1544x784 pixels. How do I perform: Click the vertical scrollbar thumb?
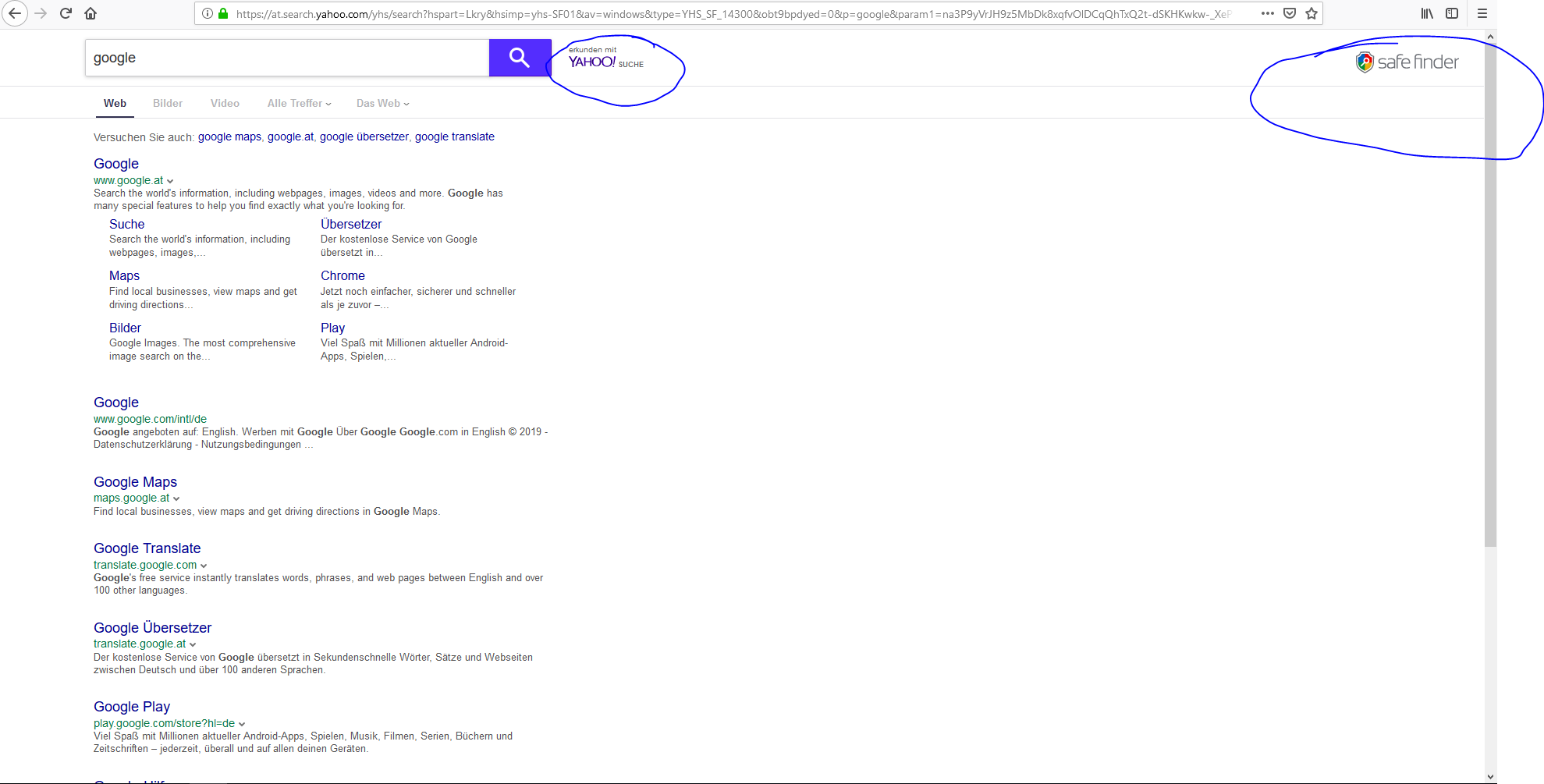1490,295
